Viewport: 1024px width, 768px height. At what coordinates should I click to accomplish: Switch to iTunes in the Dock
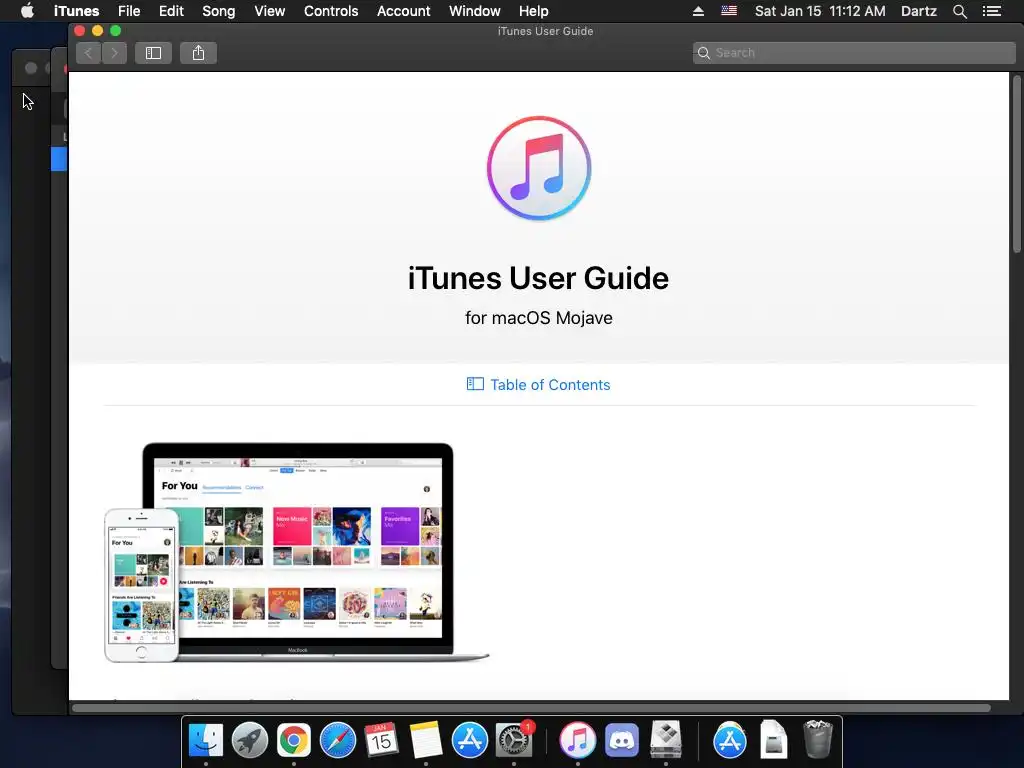[577, 740]
